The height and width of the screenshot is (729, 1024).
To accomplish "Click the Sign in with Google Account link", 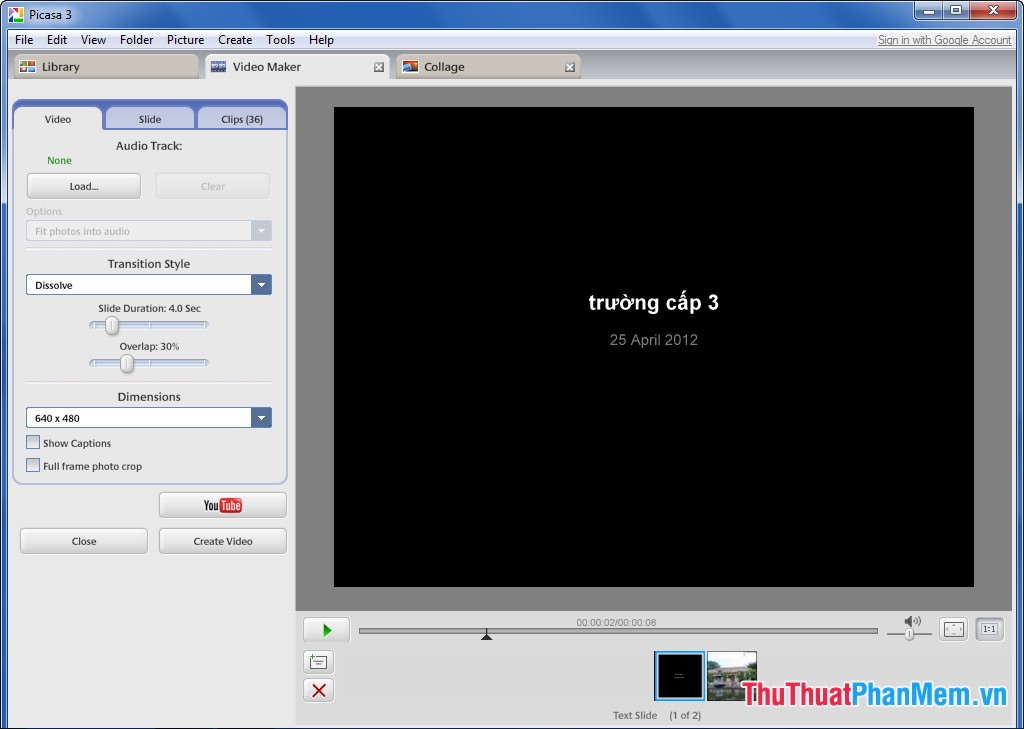I will click(944, 40).
